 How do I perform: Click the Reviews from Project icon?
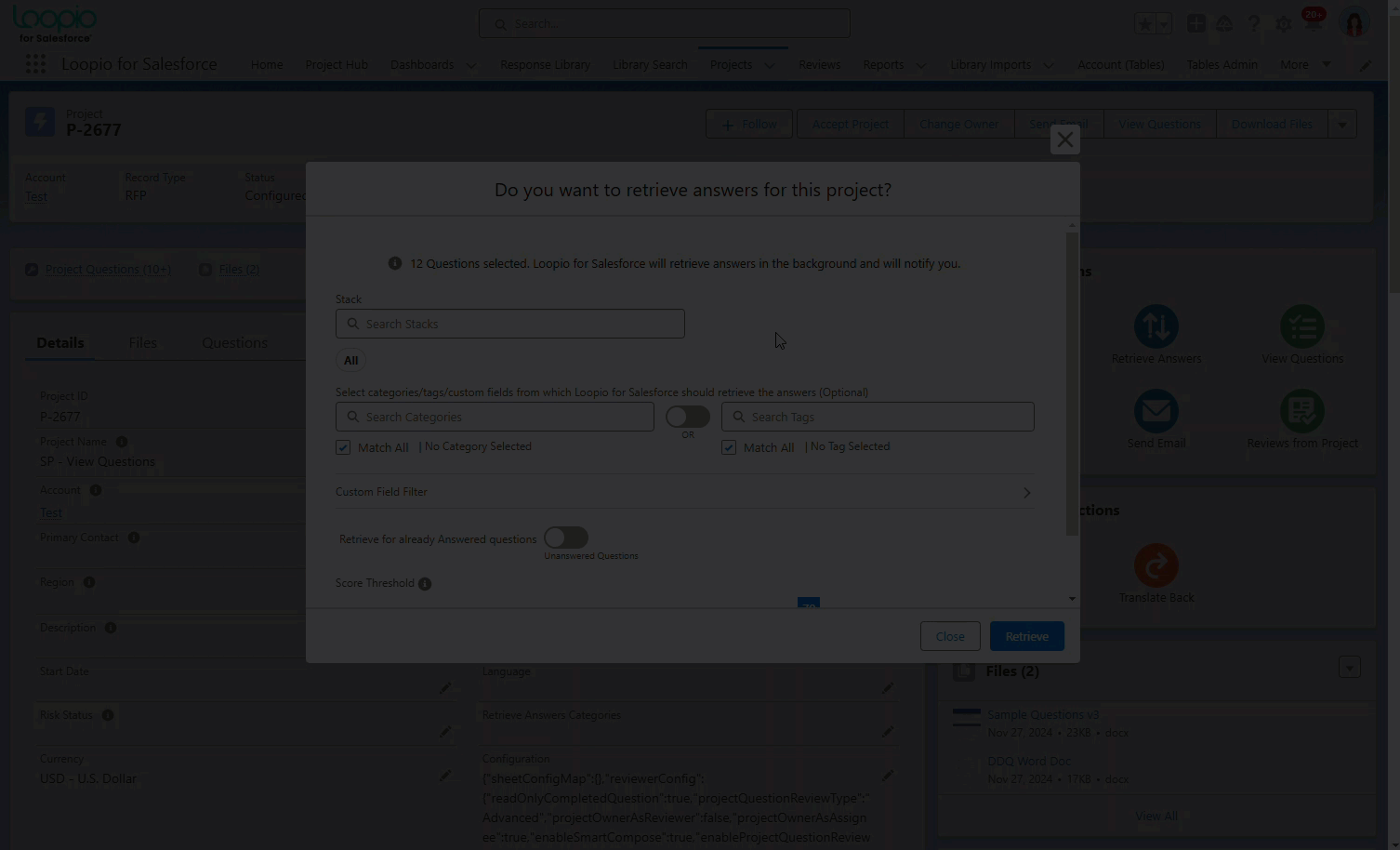pyautogui.click(x=1302, y=411)
